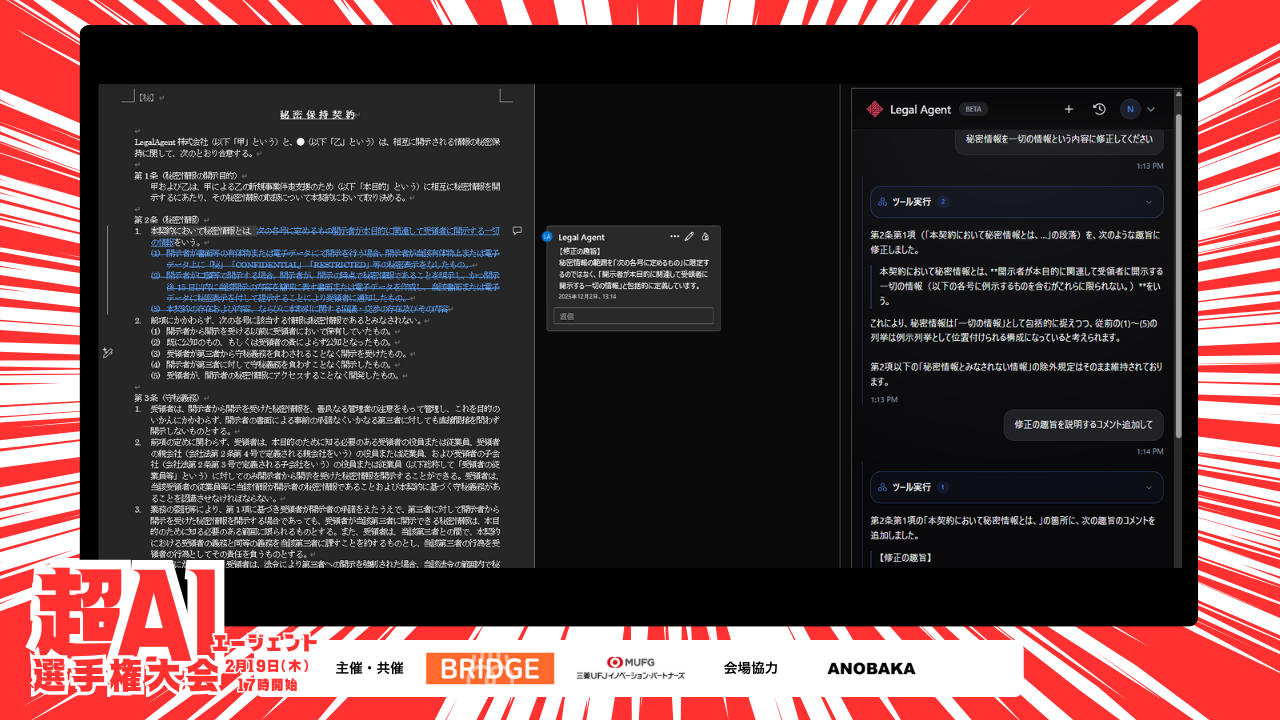Viewport: 1280px width, 720px height.
Task: Expand first ツール実行 panel with badge 2
Action: [1147, 202]
